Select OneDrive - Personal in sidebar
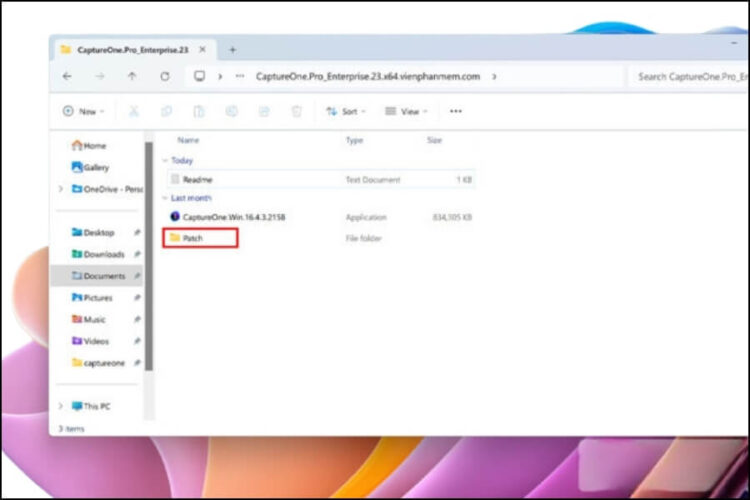This screenshot has width=750, height=500. pos(107,189)
